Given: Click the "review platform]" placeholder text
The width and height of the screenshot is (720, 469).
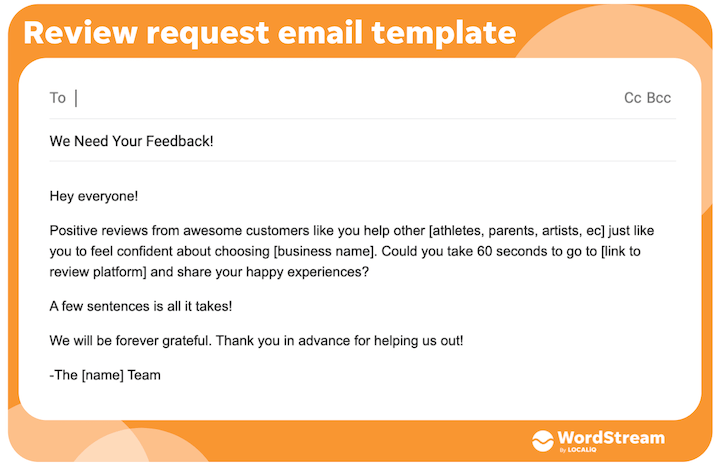Looking at the screenshot, I should pyautogui.click(x=102, y=270).
